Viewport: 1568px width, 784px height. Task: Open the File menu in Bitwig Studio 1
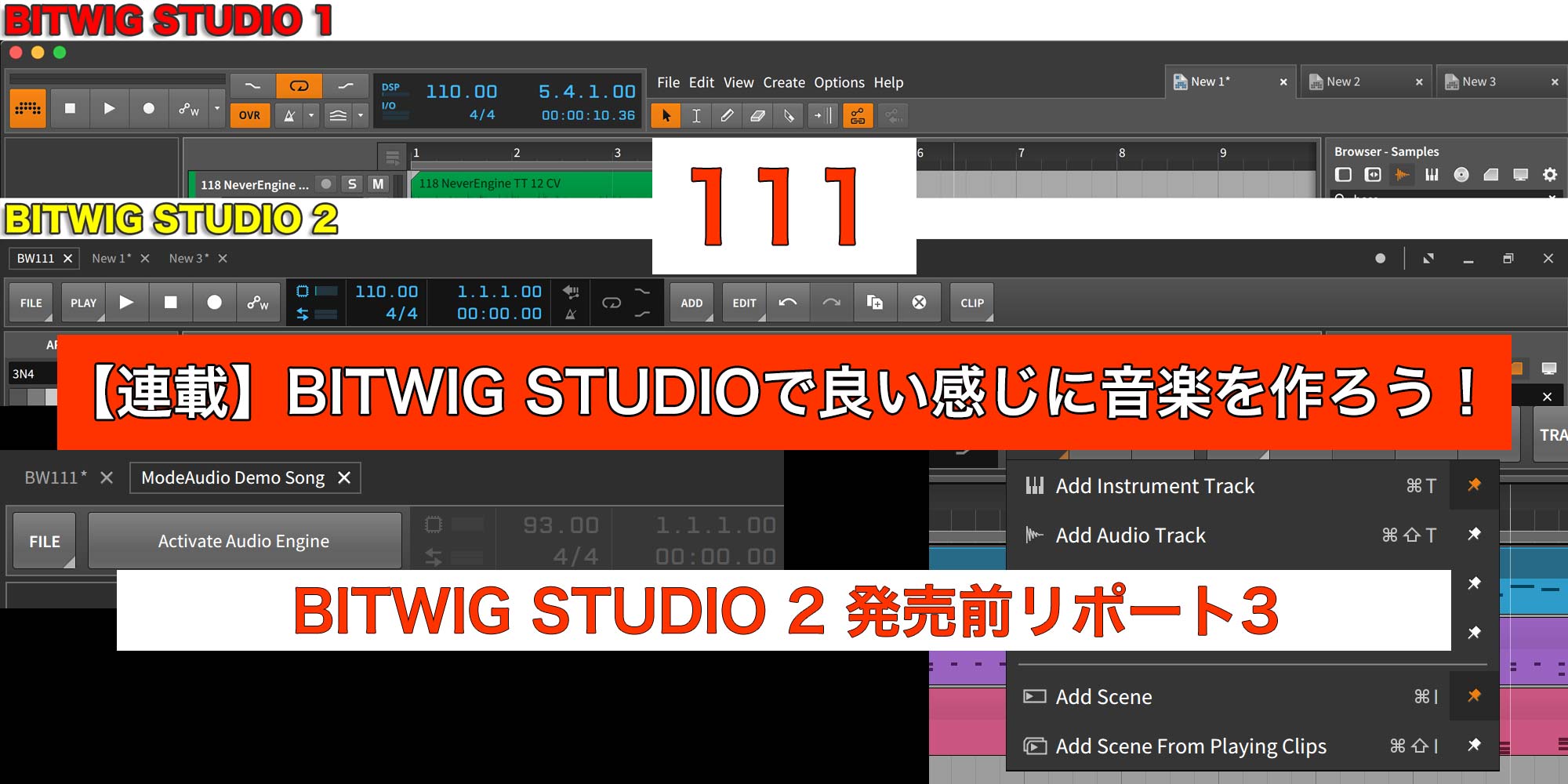coord(668,82)
